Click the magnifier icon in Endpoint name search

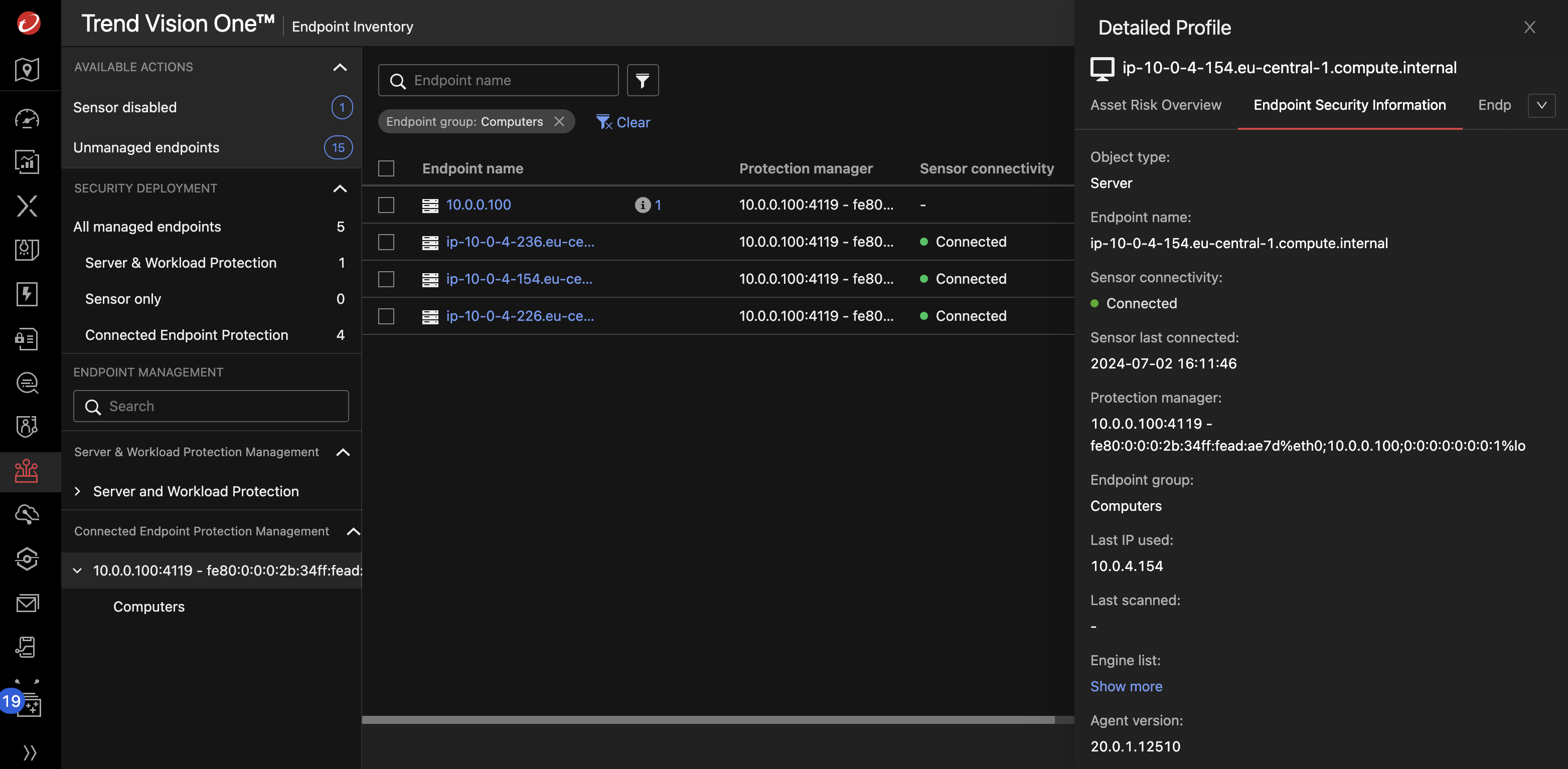point(397,81)
